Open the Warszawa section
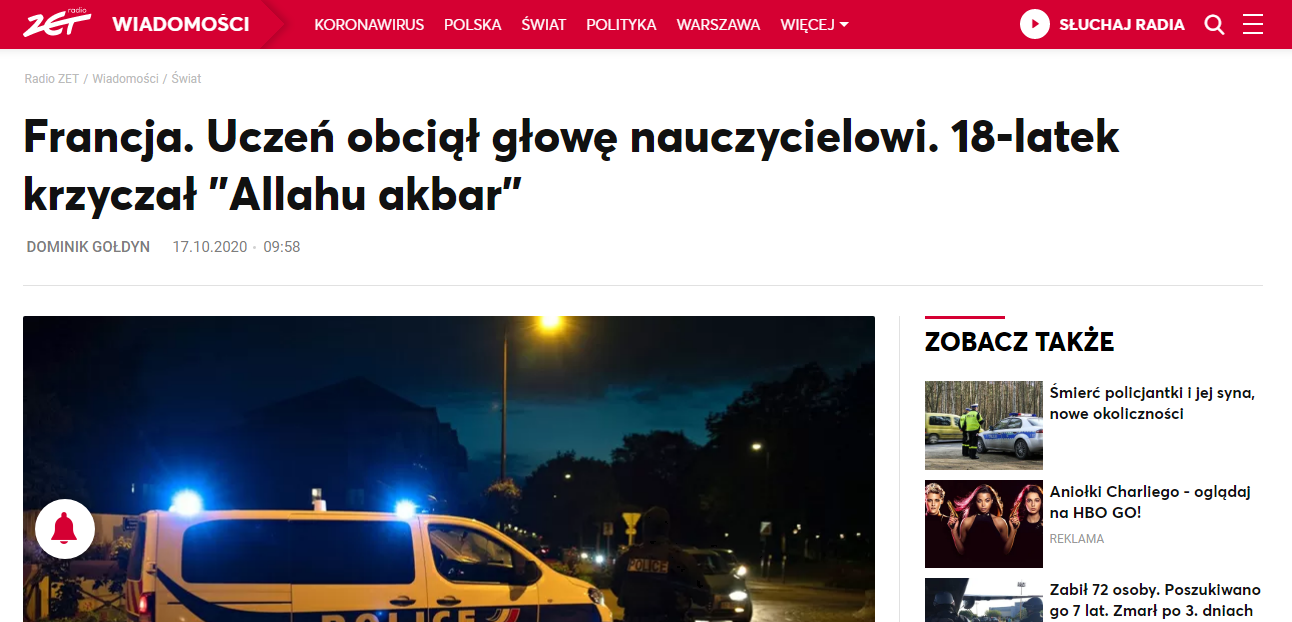This screenshot has width=1292, height=622. pos(718,25)
